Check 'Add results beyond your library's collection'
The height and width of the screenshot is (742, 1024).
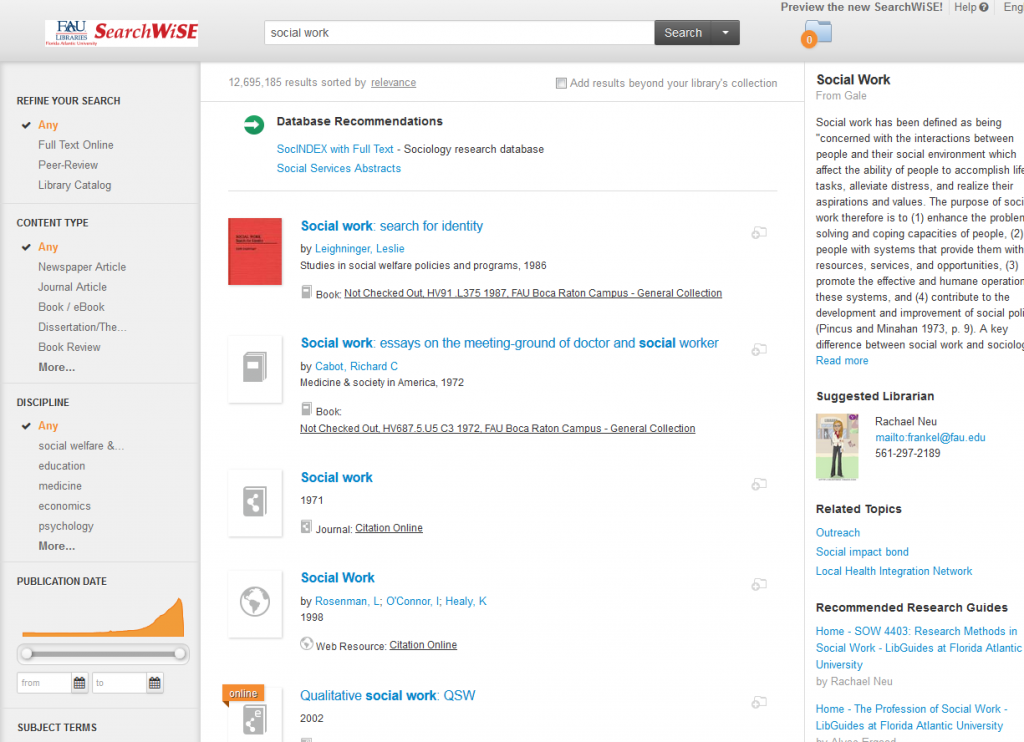pos(561,83)
